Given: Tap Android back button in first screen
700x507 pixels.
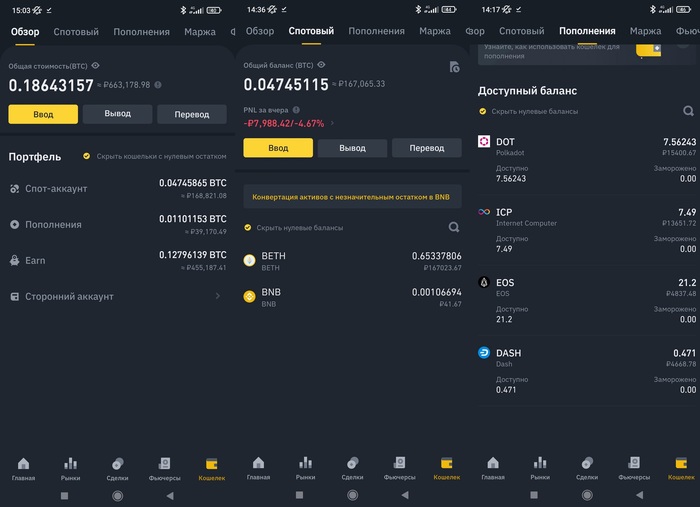Looking at the screenshot, I should pyautogui.click(x=170, y=496).
